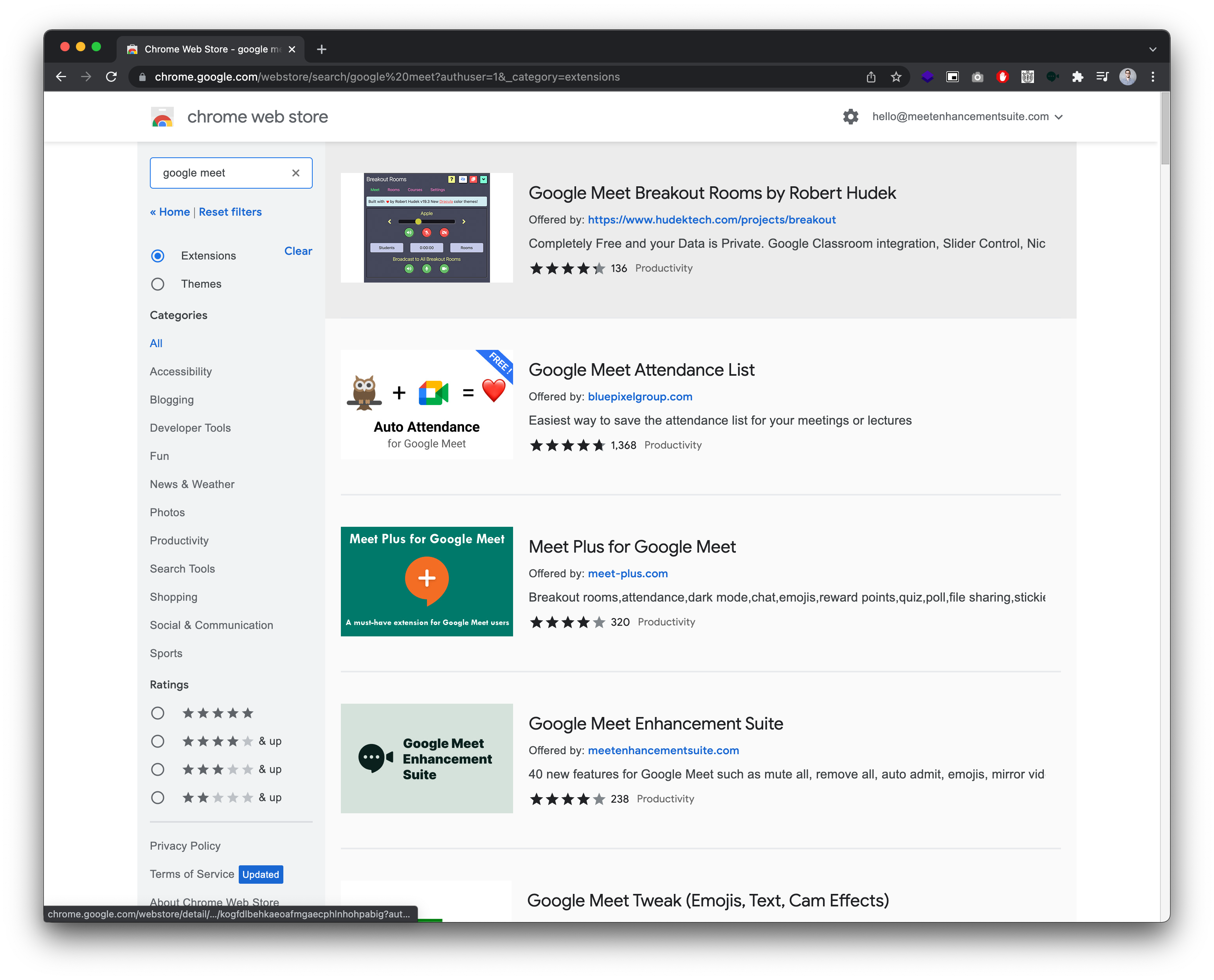Viewport: 1214px width, 980px height.
Task: Click Reset filters link in sidebar
Action: coord(230,211)
